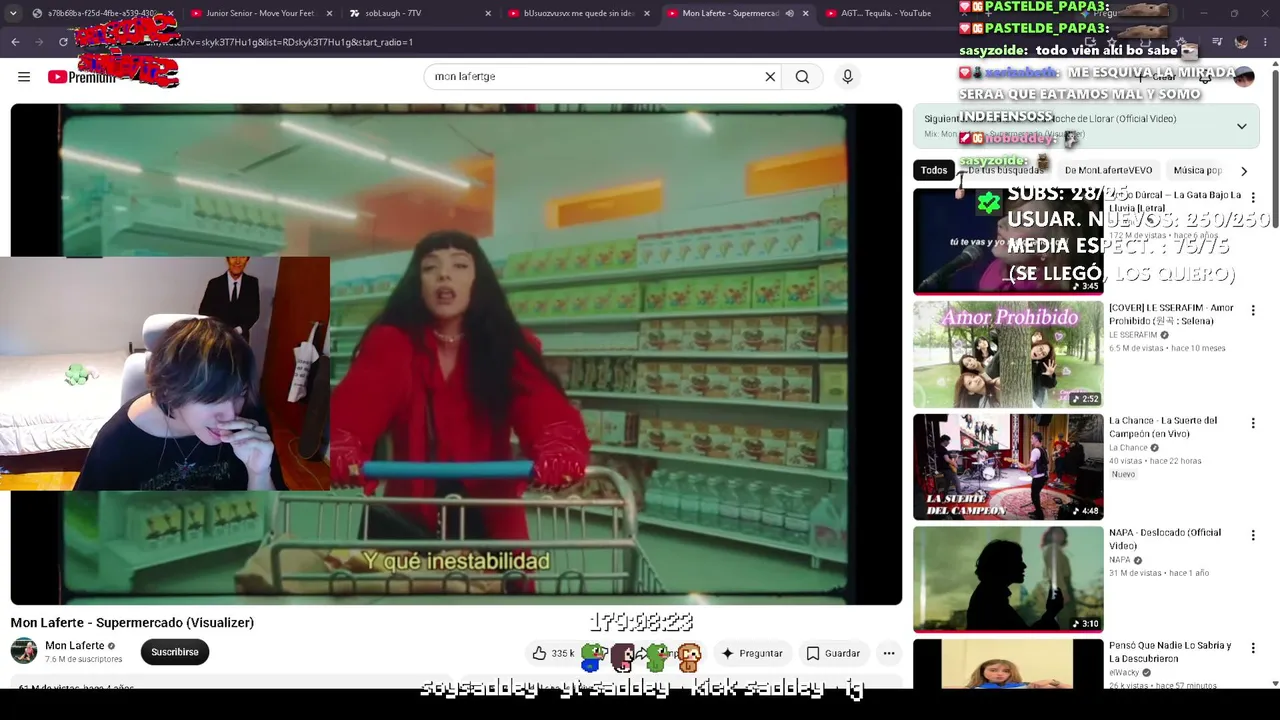Select the Música pop filter chip
This screenshot has height=720, width=1280.
(1197, 171)
